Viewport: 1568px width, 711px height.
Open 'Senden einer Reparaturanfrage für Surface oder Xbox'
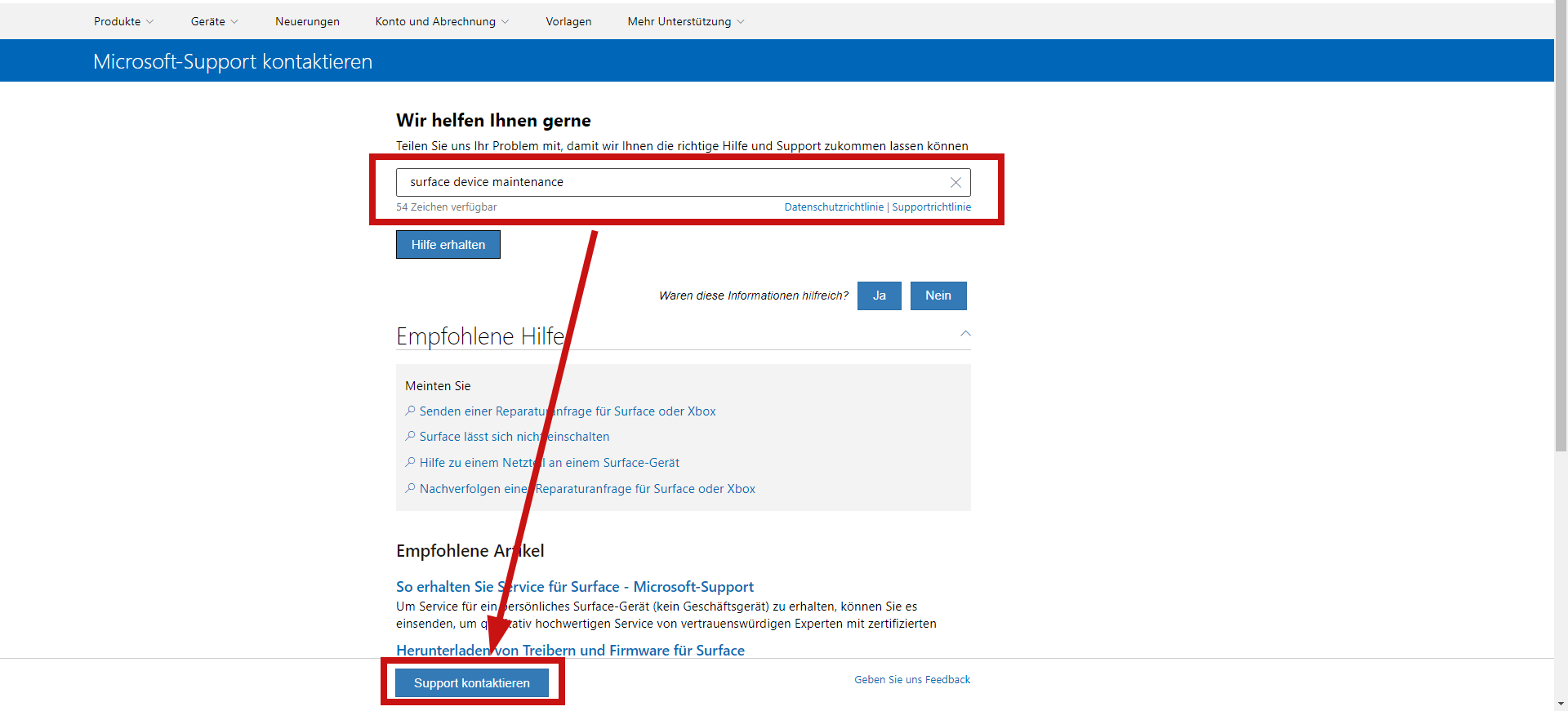pos(568,411)
